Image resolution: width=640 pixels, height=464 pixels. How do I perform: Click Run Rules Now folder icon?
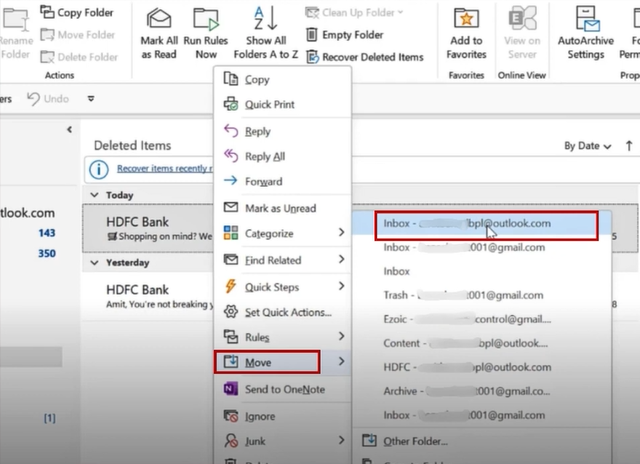[x=206, y=19]
